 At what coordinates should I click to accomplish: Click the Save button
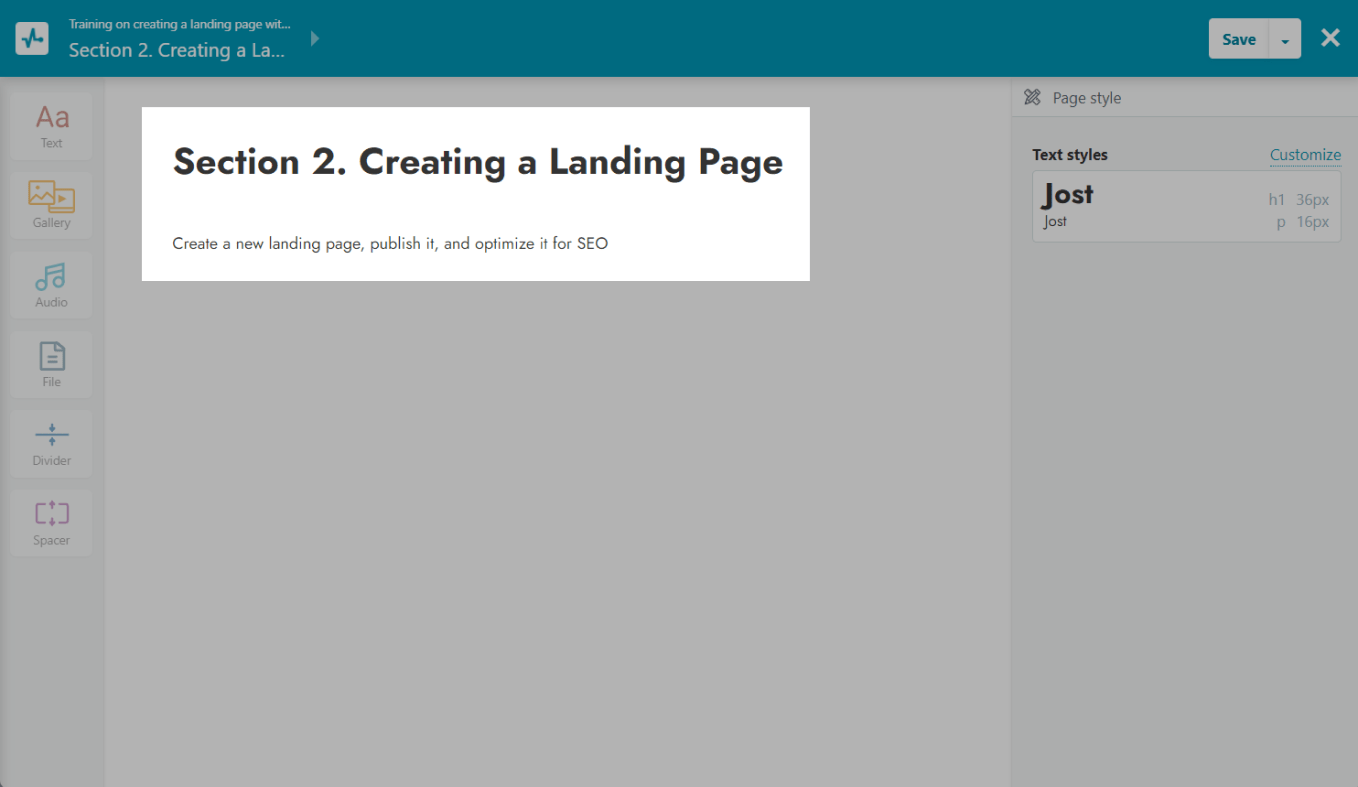click(1238, 39)
